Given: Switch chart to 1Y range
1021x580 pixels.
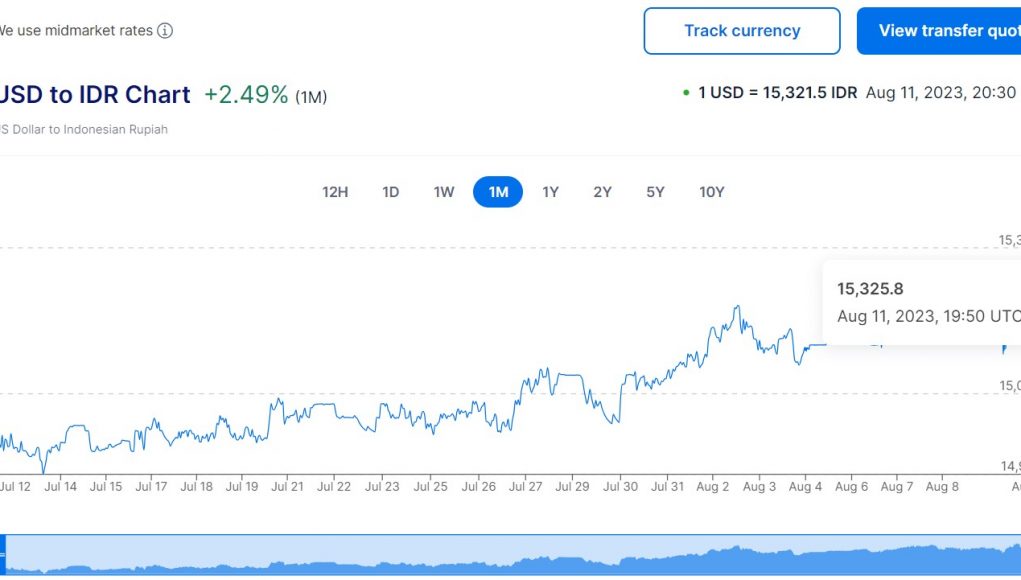Looking at the screenshot, I should [x=550, y=192].
